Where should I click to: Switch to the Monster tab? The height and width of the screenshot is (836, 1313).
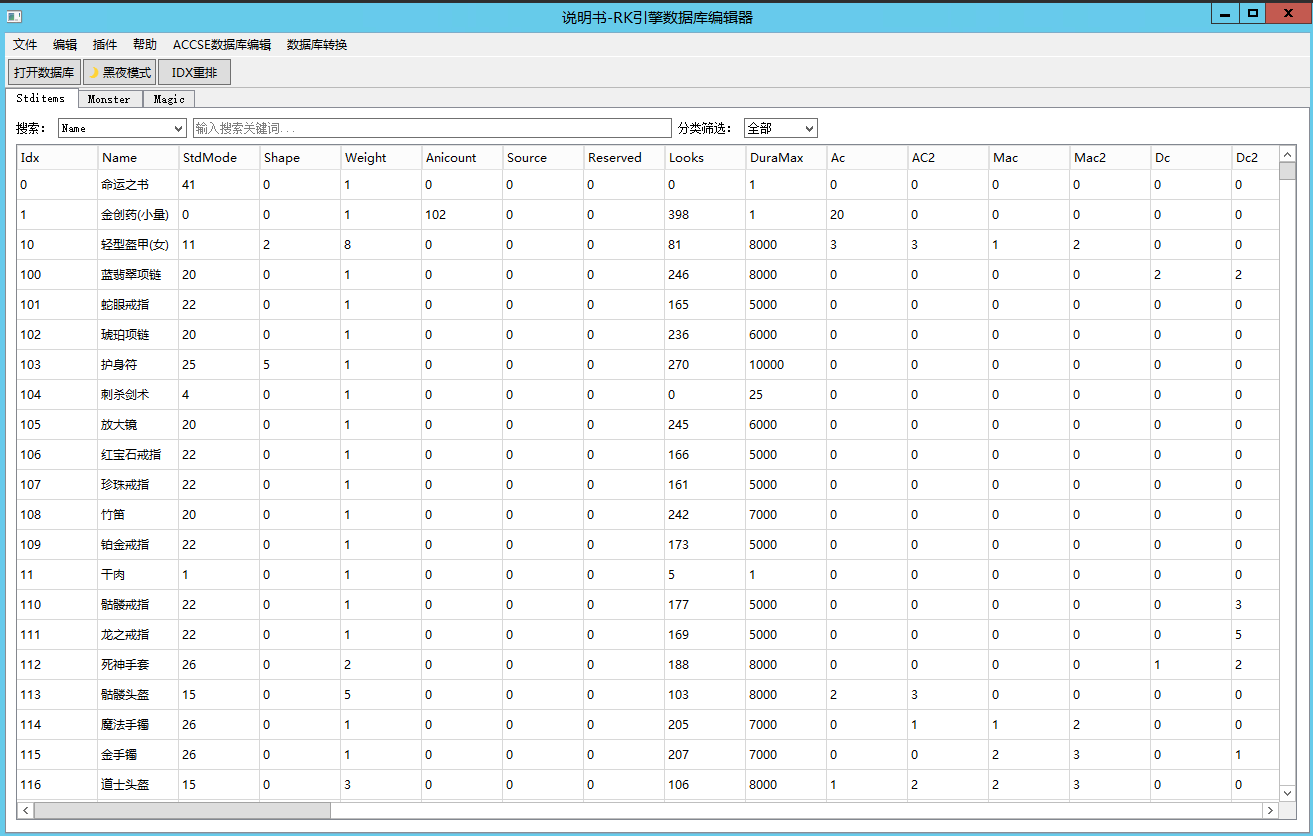click(x=109, y=99)
